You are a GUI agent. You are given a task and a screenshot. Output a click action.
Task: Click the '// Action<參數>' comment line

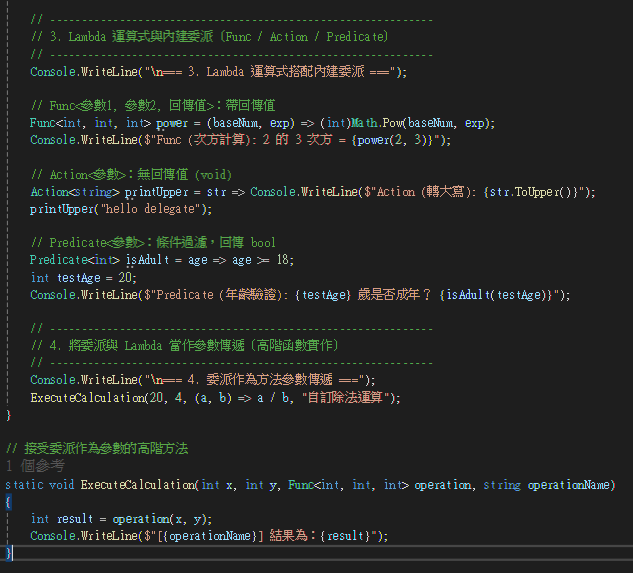click(131, 175)
